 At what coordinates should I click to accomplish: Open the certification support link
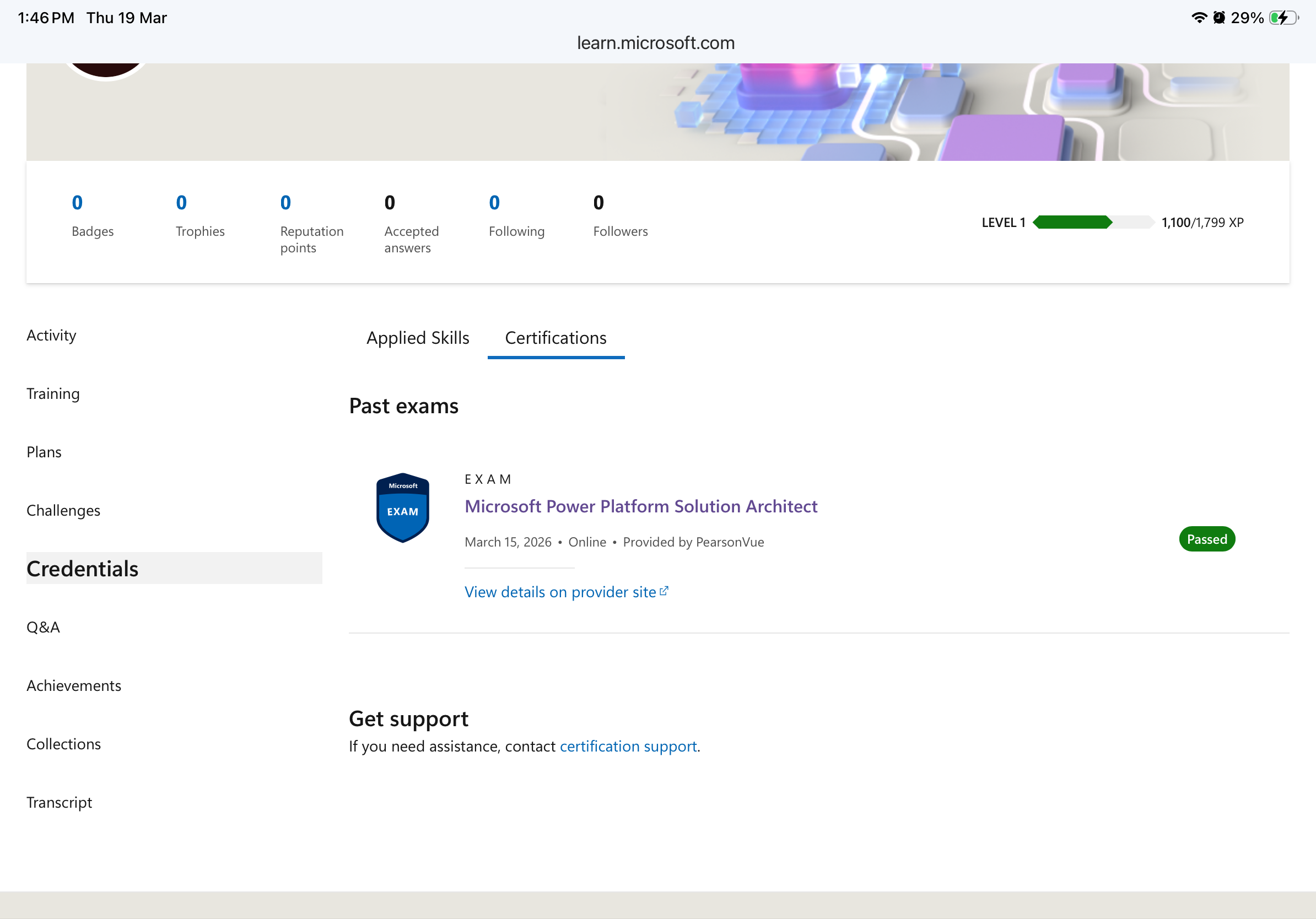point(628,747)
